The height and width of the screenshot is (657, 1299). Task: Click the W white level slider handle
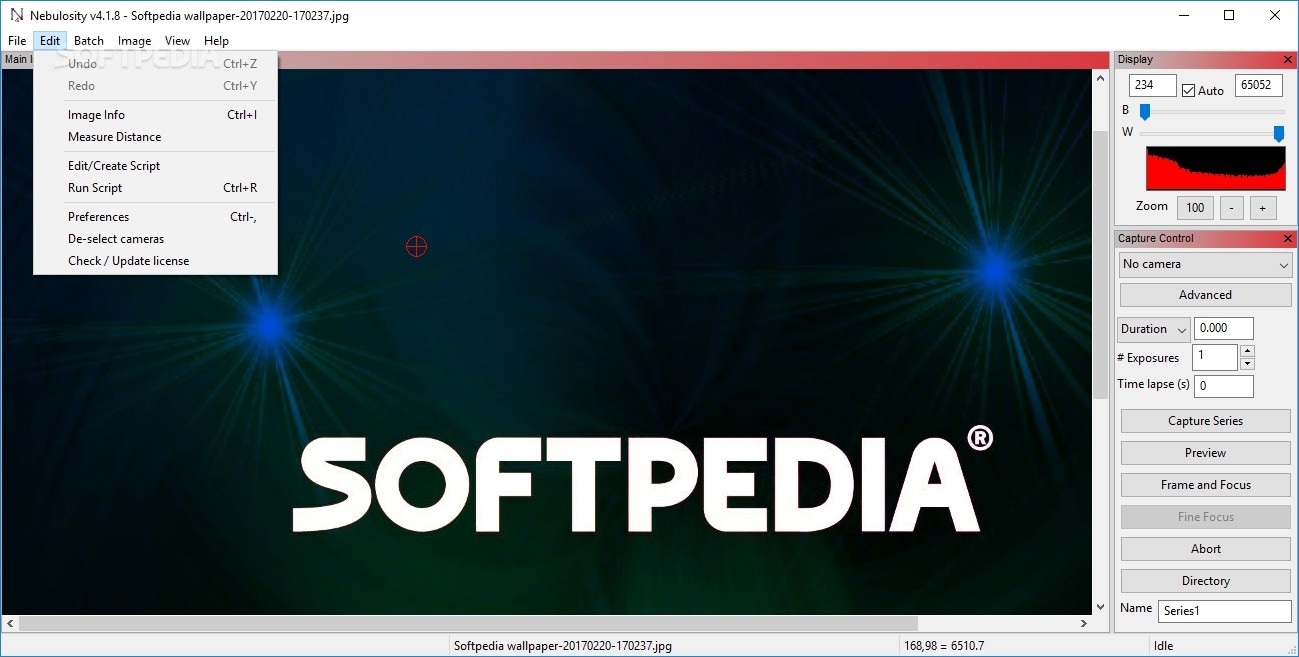(1279, 134)
